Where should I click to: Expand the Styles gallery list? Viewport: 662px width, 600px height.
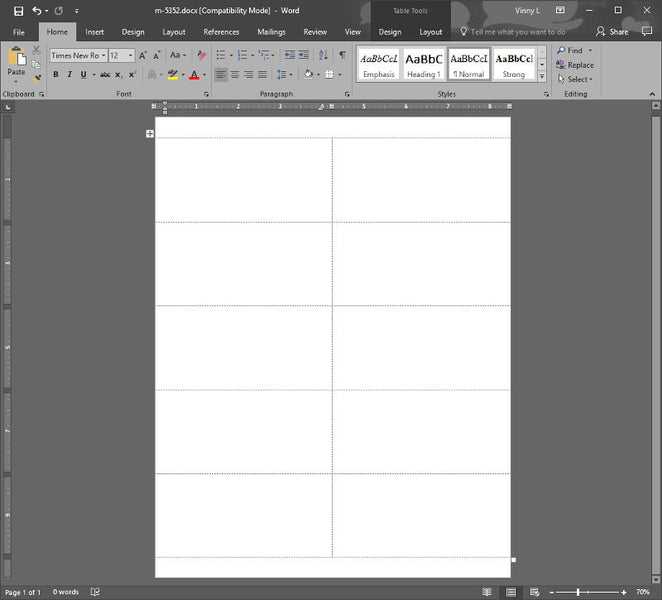[542, 76]
